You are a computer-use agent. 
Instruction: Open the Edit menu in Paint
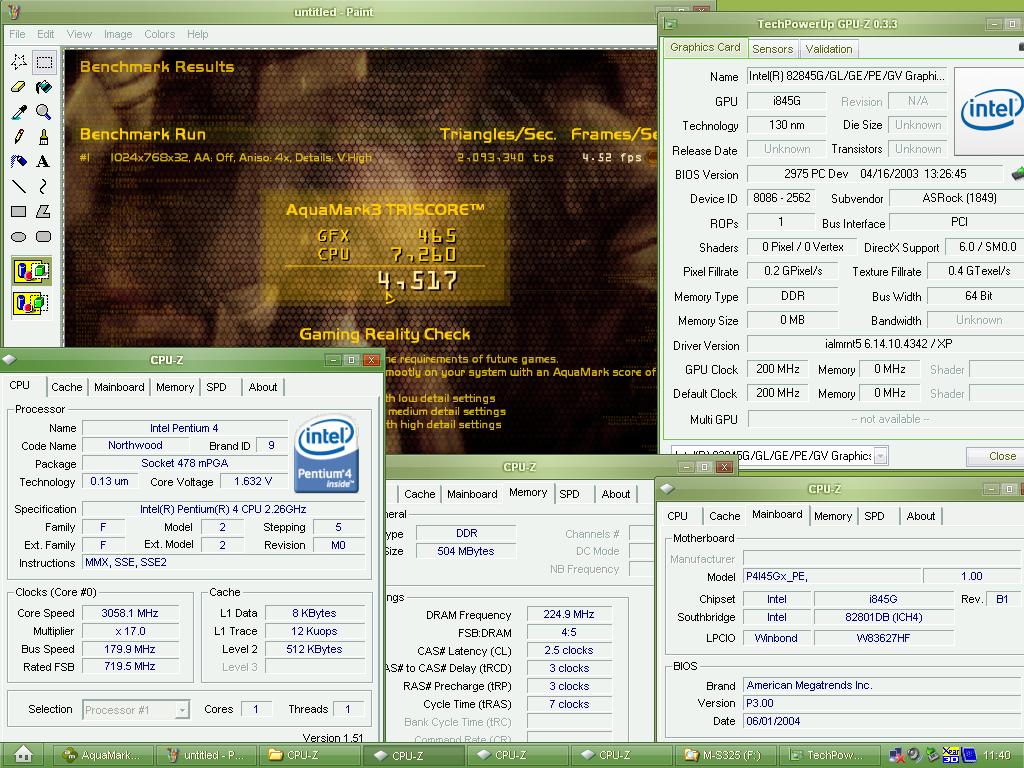click(45, 34)
